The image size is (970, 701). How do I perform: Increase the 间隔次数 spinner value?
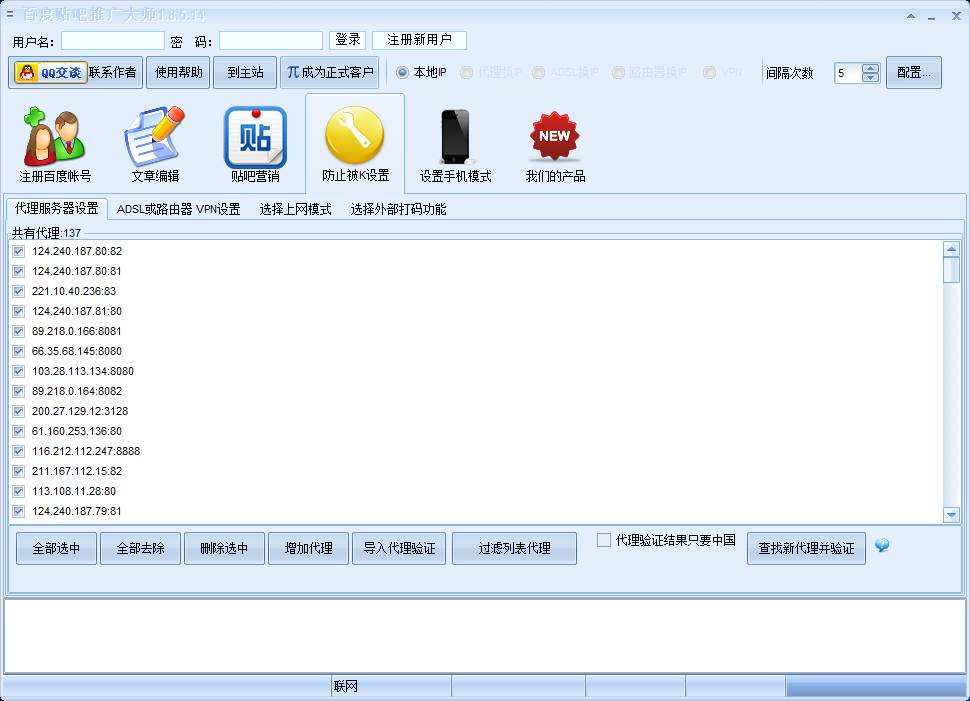pyautogui.click(x=870, y=68)
